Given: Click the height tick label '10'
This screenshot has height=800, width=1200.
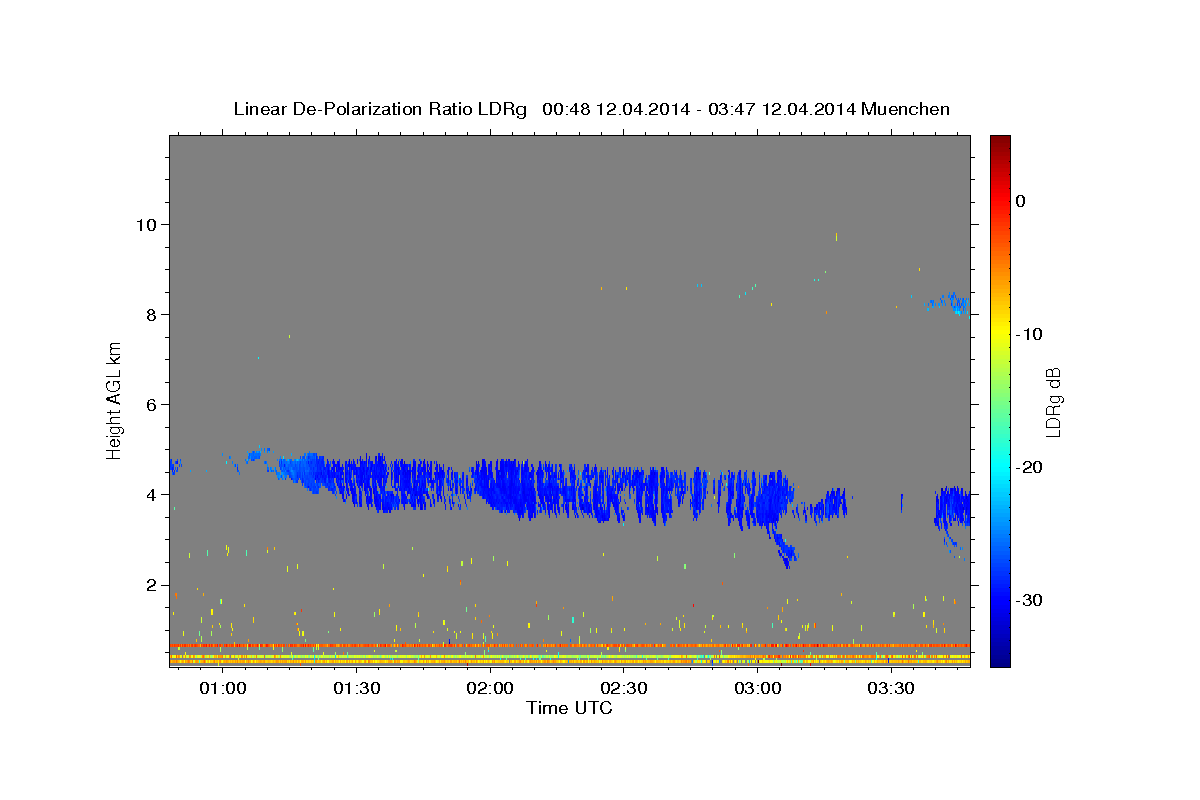Looking at the screenshot, I should [x=147, y=224].
